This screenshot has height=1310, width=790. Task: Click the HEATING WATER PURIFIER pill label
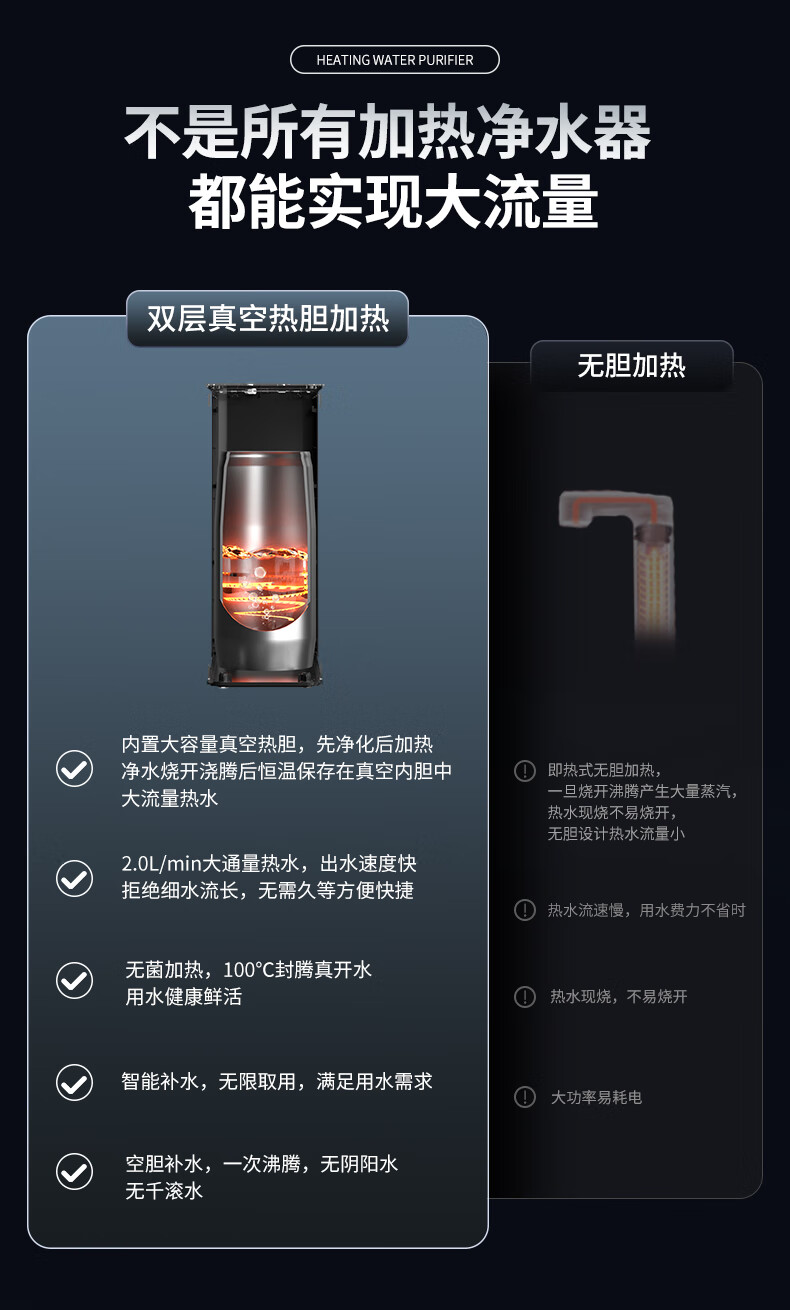(x=395, y=60)
